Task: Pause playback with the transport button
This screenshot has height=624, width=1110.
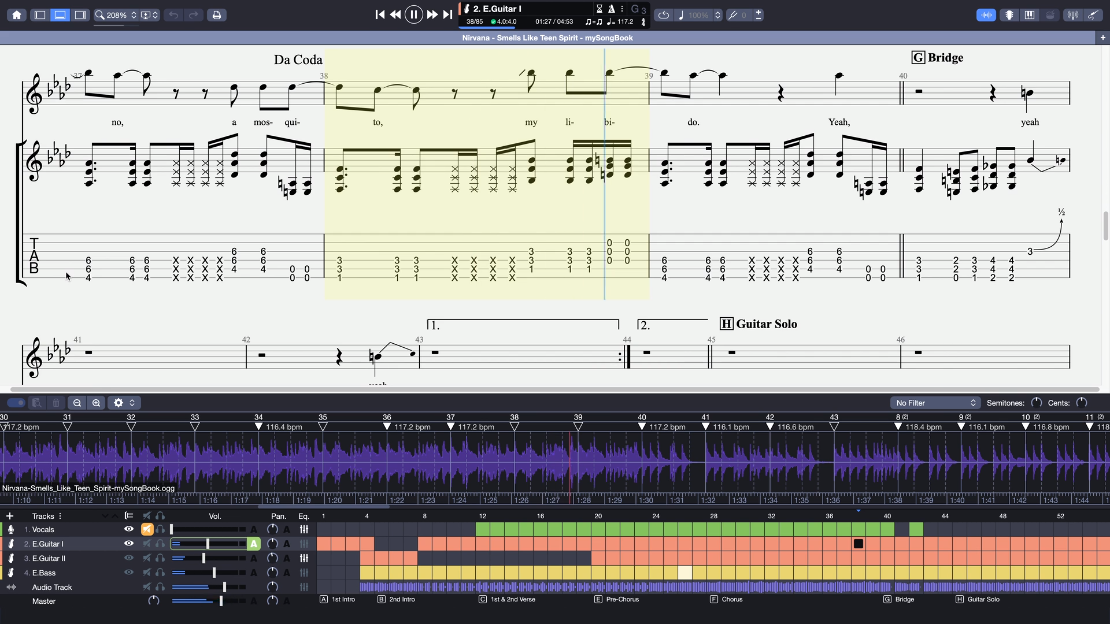Action: click(x=414, y=14)
